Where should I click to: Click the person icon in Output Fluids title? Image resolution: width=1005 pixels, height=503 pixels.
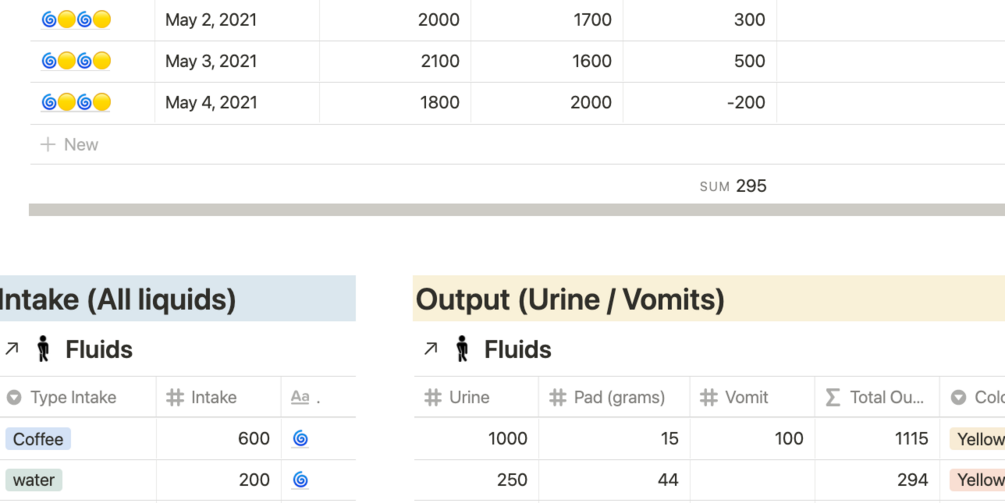[462, 349]
